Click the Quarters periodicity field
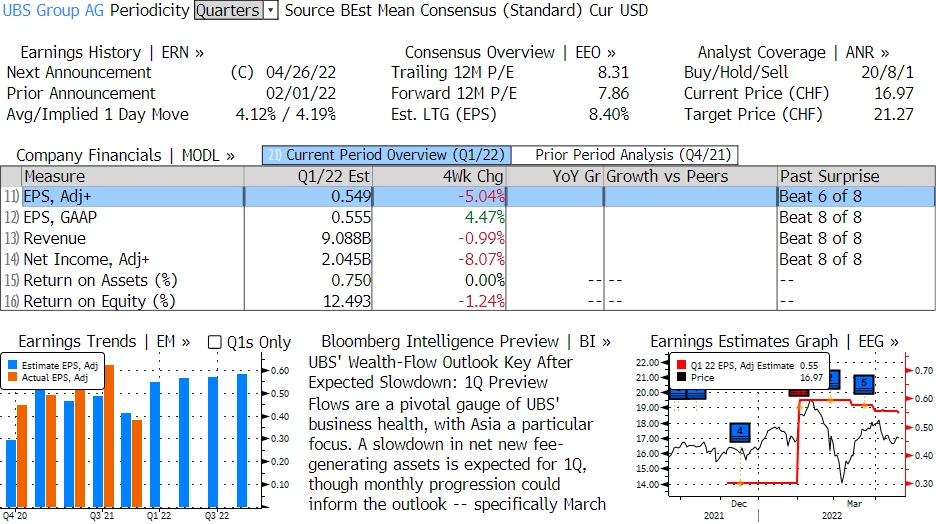Screen dimensions: 936x524 pyautogui.click(x=229, y=10)
